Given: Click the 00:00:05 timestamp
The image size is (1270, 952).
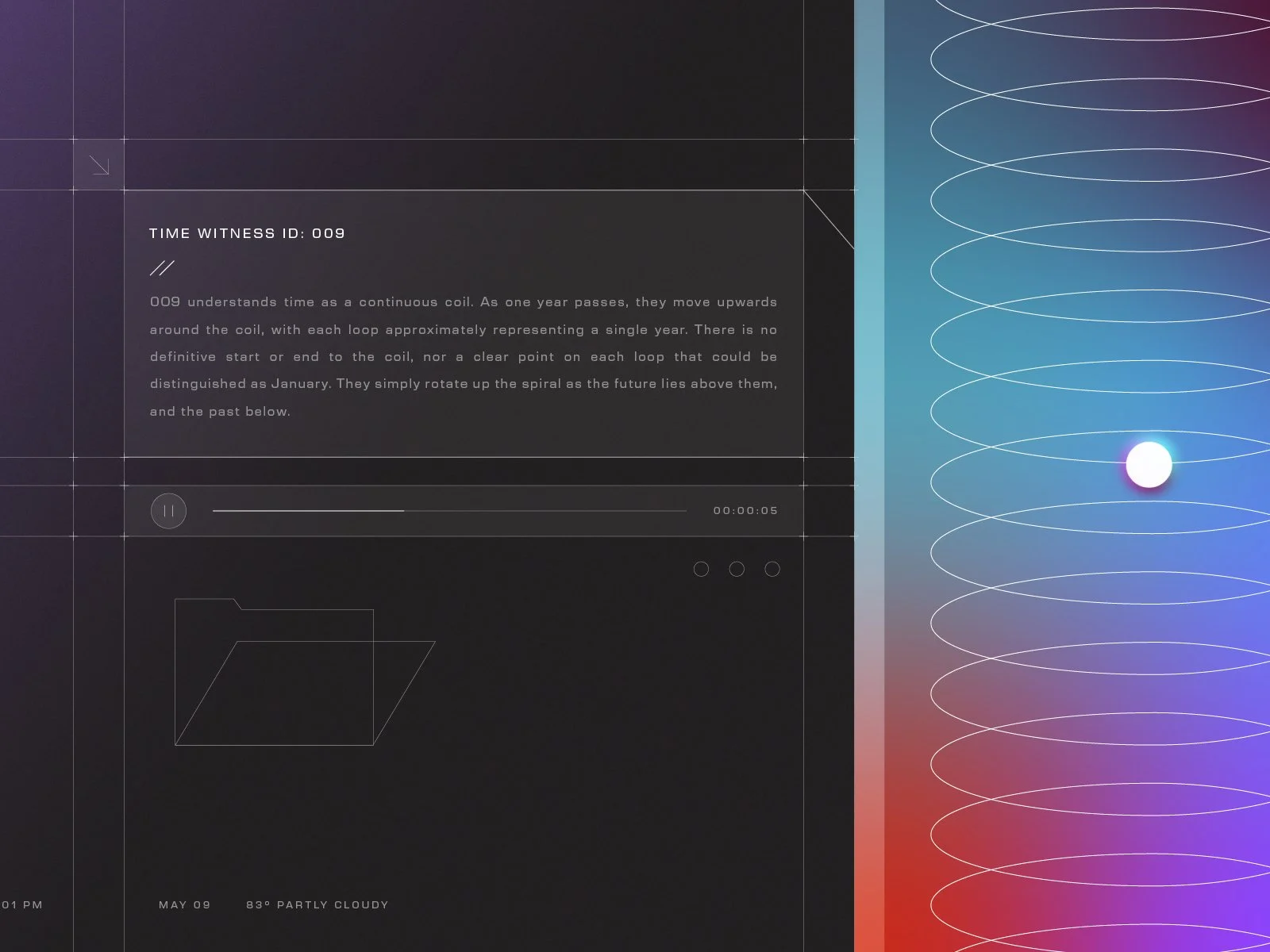Looking at the screenshot, I should 745,511.
